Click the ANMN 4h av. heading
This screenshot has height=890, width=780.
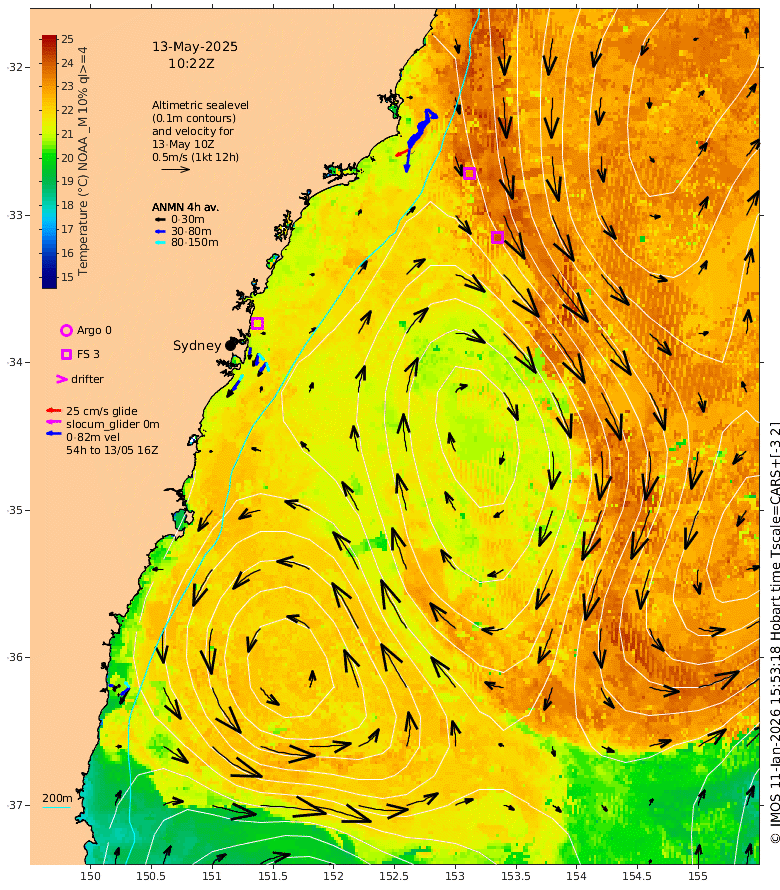pos(185,207)
